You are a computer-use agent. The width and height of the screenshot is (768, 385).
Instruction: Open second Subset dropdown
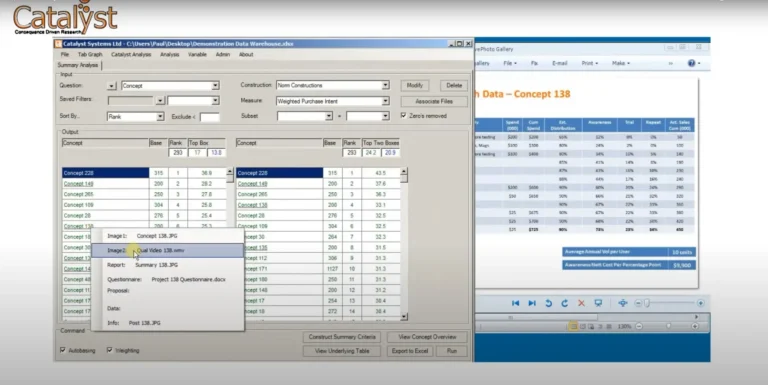coord(385,116)
